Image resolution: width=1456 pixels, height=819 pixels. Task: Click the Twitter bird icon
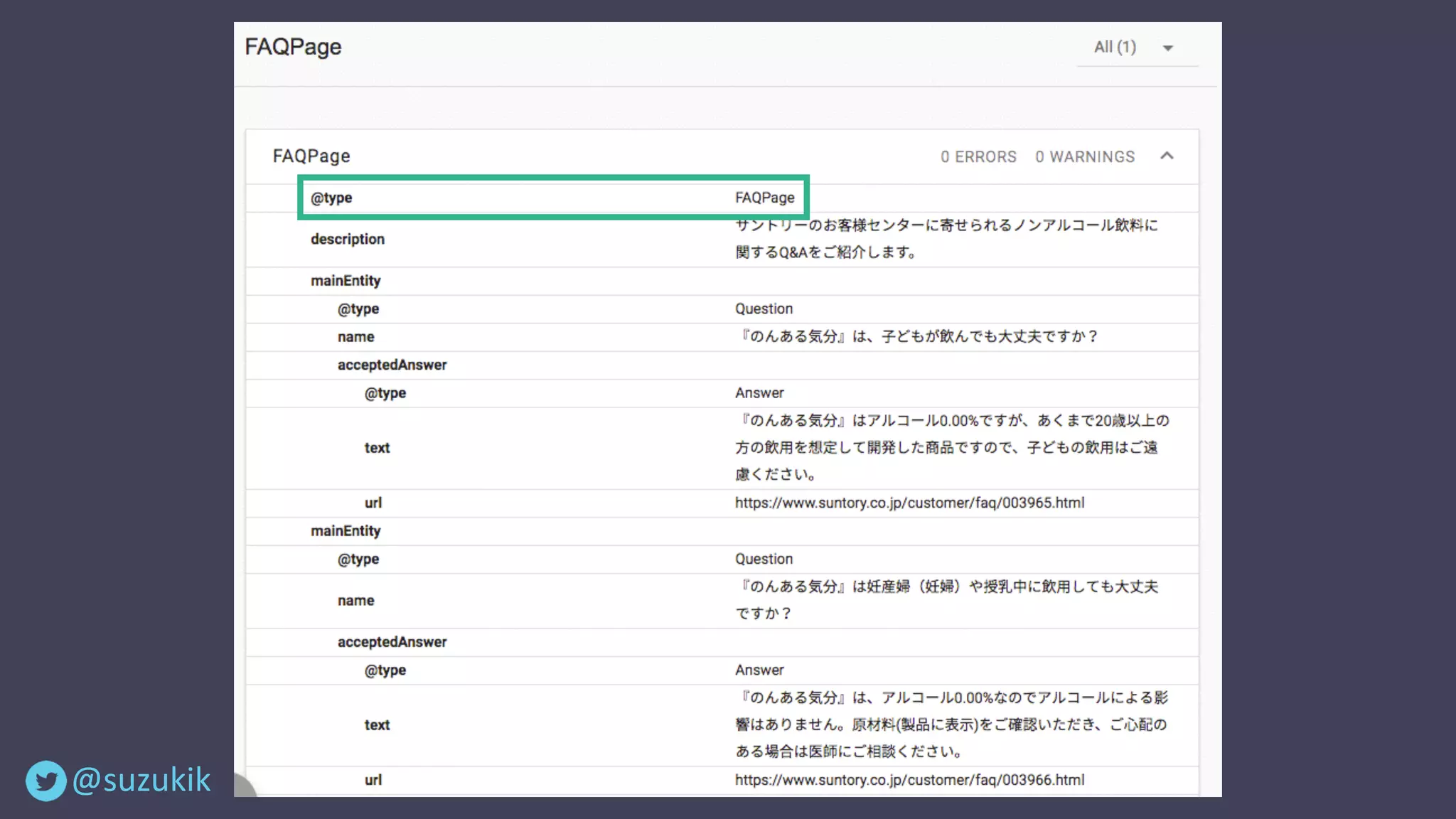point(46,781)
